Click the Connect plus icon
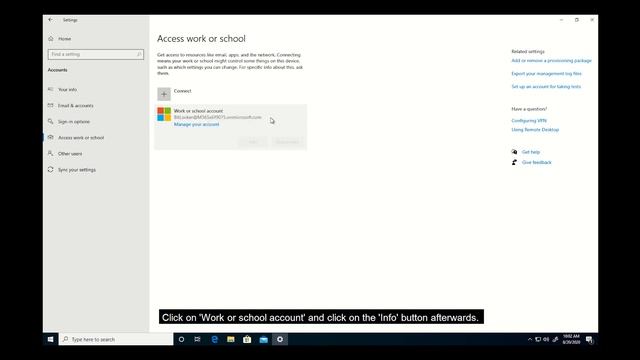 pyautogui.click(x=164, y=94)
